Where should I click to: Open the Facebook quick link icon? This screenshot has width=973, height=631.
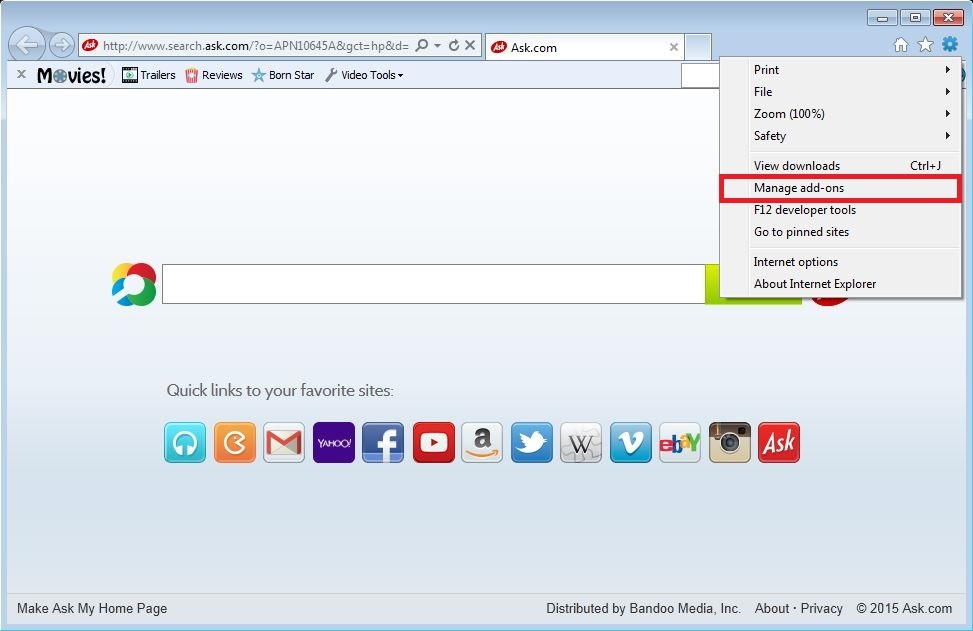(x=383, y=442)
